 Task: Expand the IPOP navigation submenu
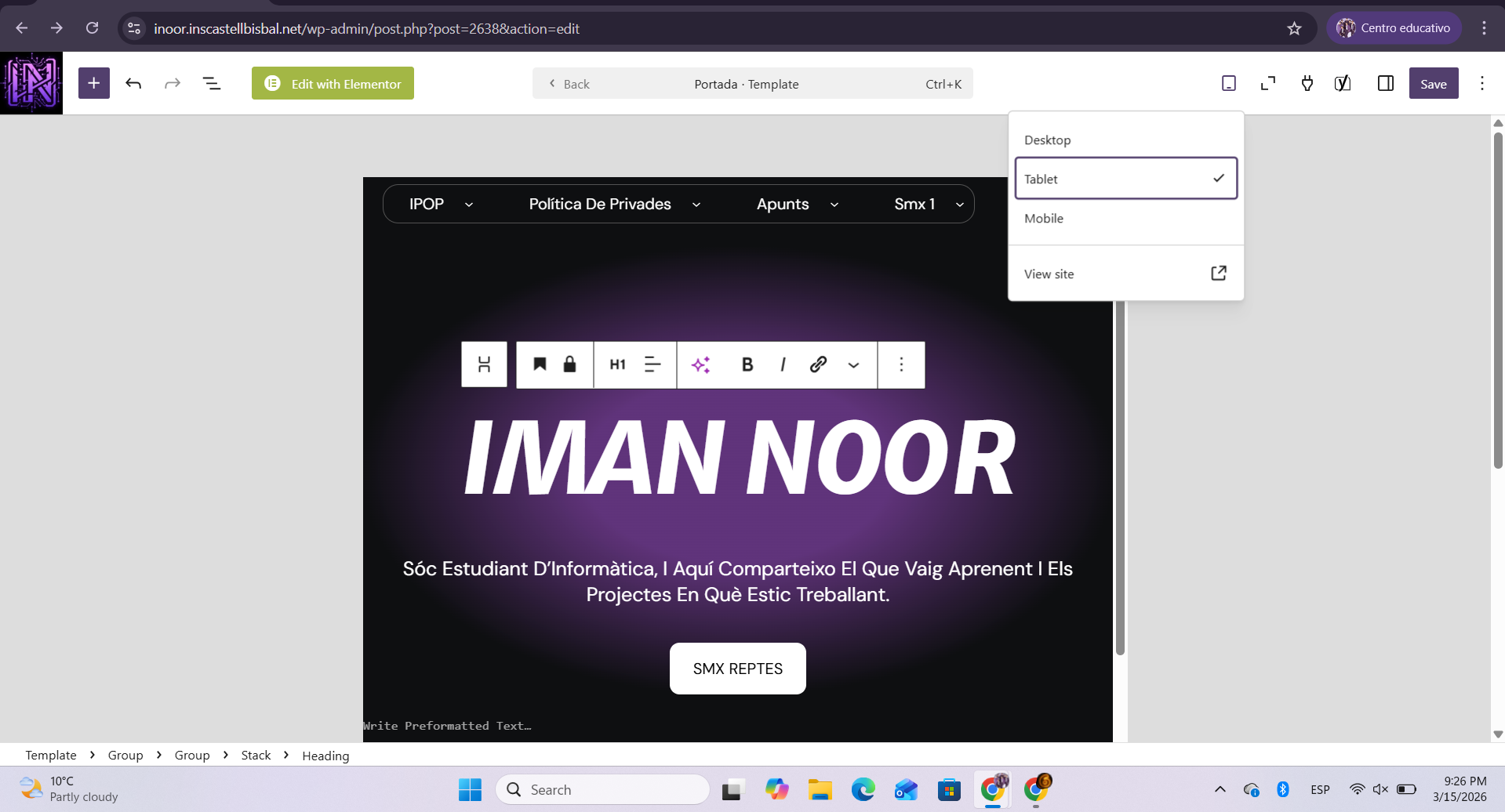[x=469, y=205]
